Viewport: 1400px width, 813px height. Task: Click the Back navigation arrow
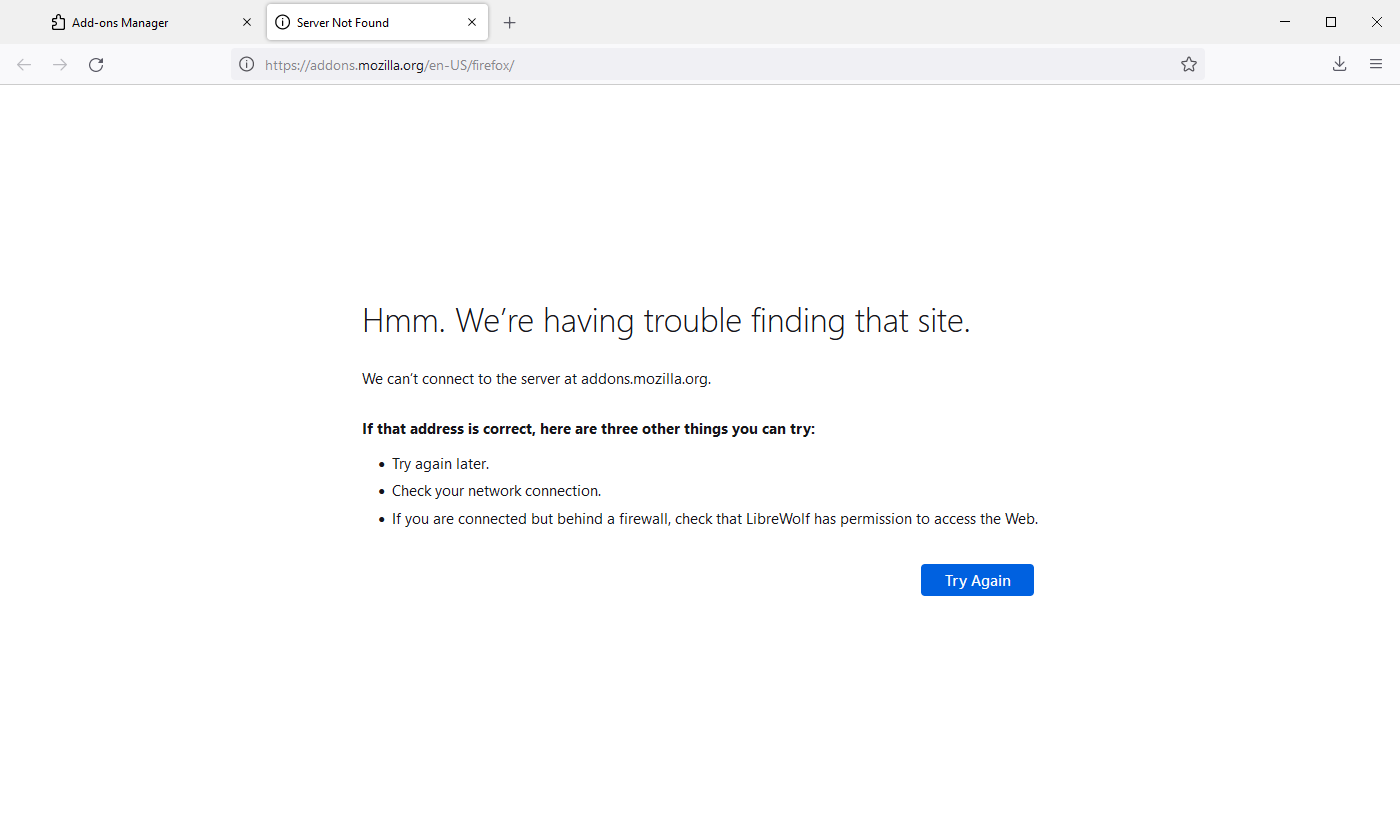coord(24,64)
